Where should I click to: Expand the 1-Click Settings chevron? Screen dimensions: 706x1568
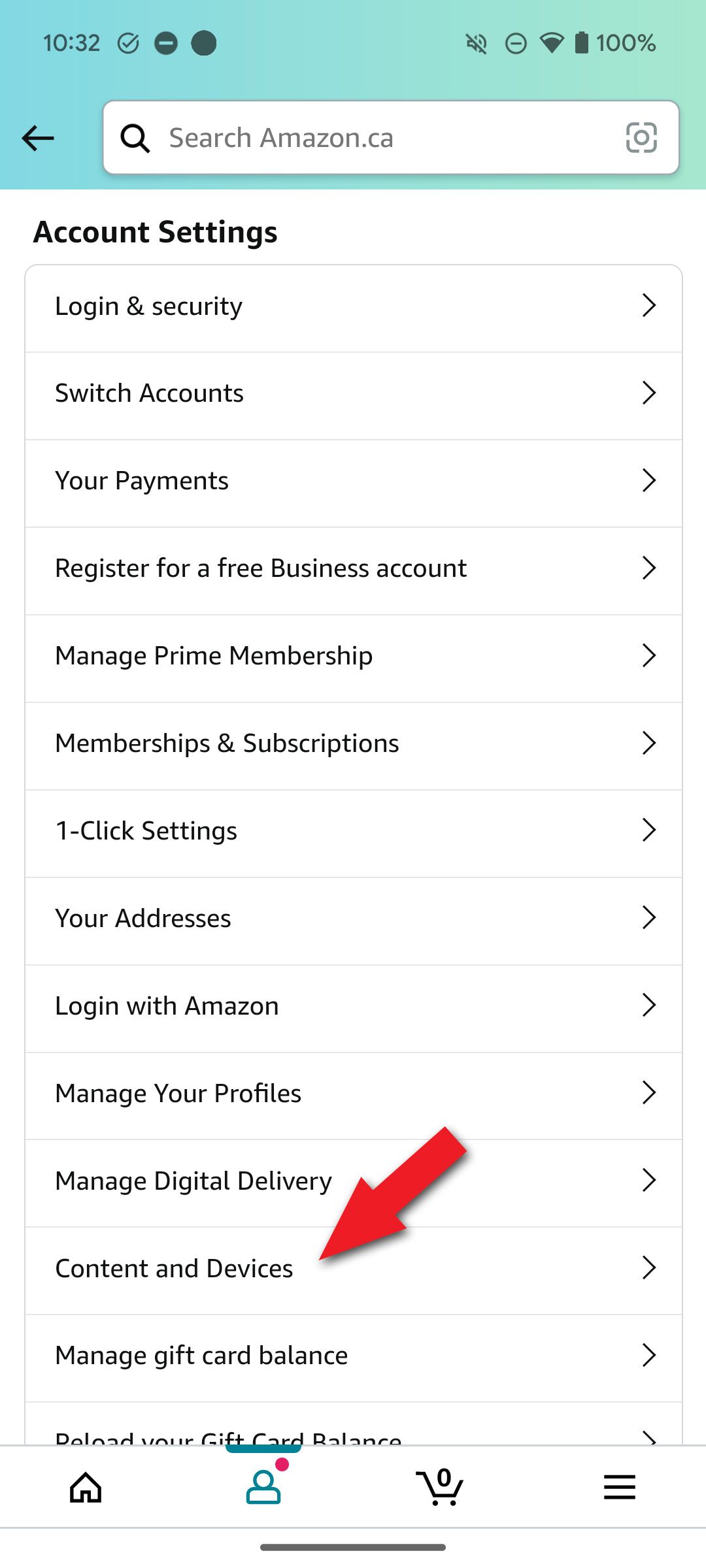[648, 831]
